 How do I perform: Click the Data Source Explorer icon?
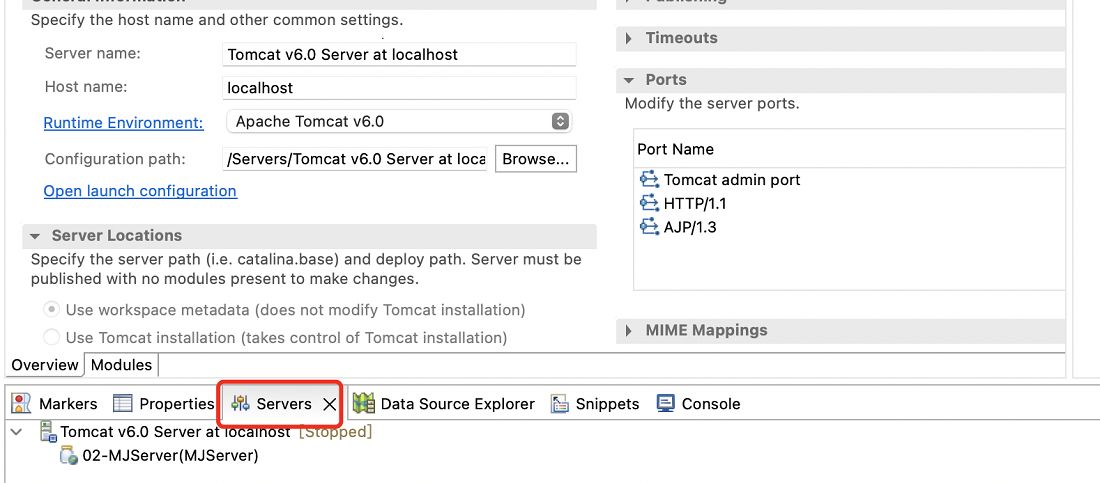coord(363,404)
